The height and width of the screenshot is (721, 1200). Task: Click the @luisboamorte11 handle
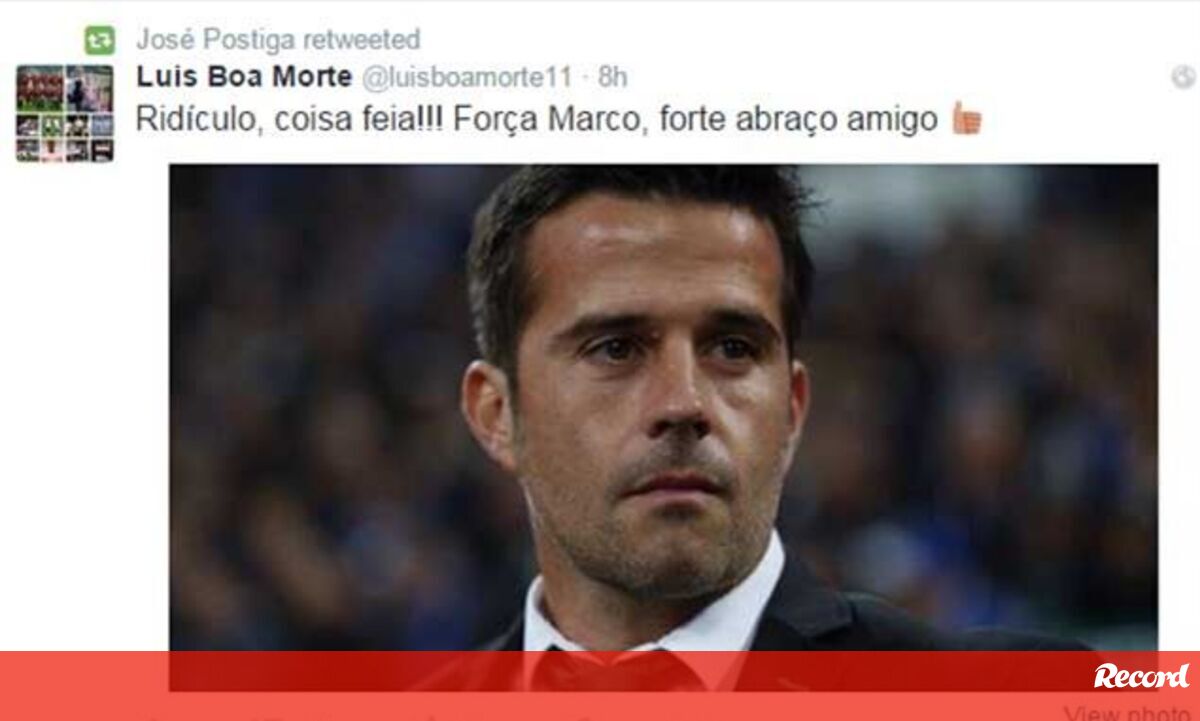coord(466,77)
